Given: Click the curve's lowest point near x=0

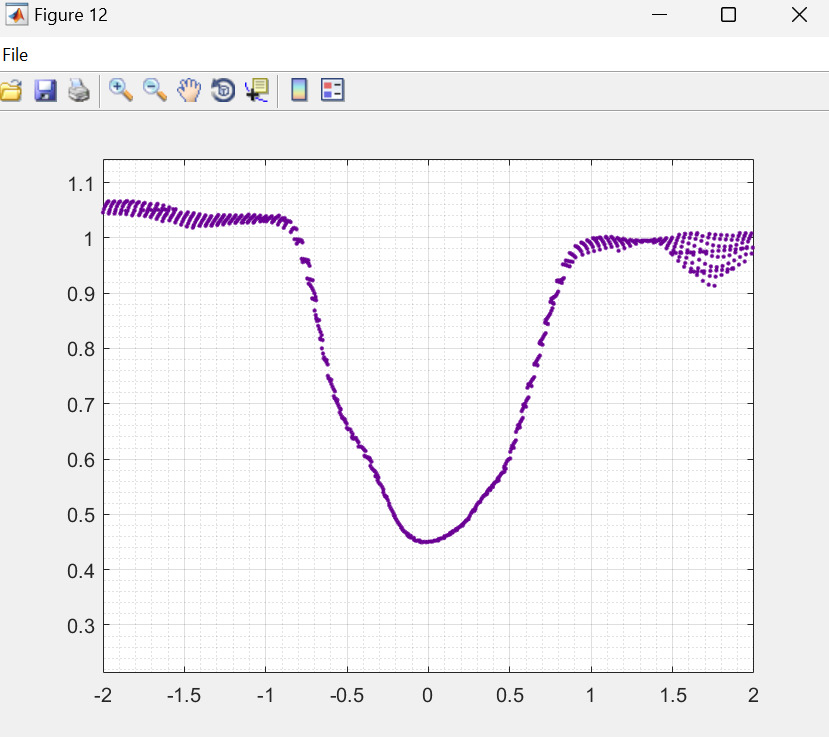Looking at the screenshot, I should pyautogui.click(x=425, y=541).
